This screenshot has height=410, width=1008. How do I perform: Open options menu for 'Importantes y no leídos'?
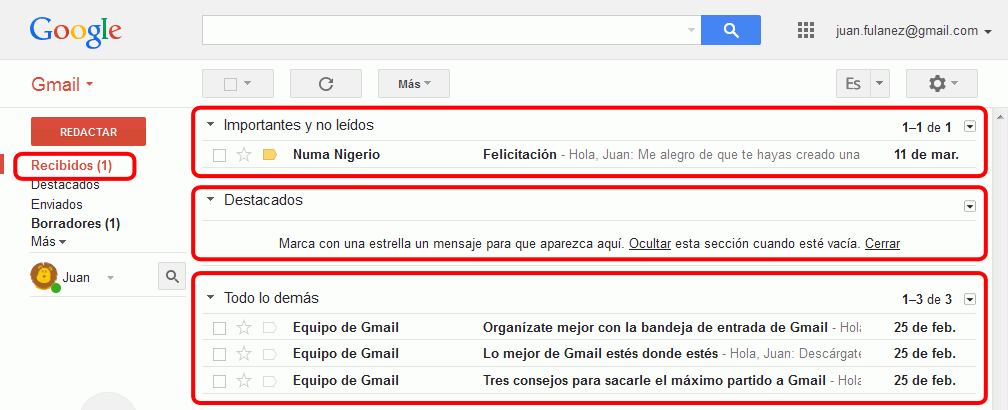(x=970, y=127)
